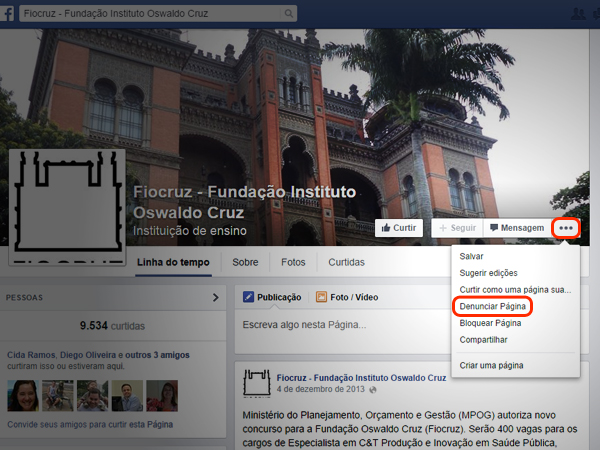Click 'outros 3 amigos' link

click(157, 355)
